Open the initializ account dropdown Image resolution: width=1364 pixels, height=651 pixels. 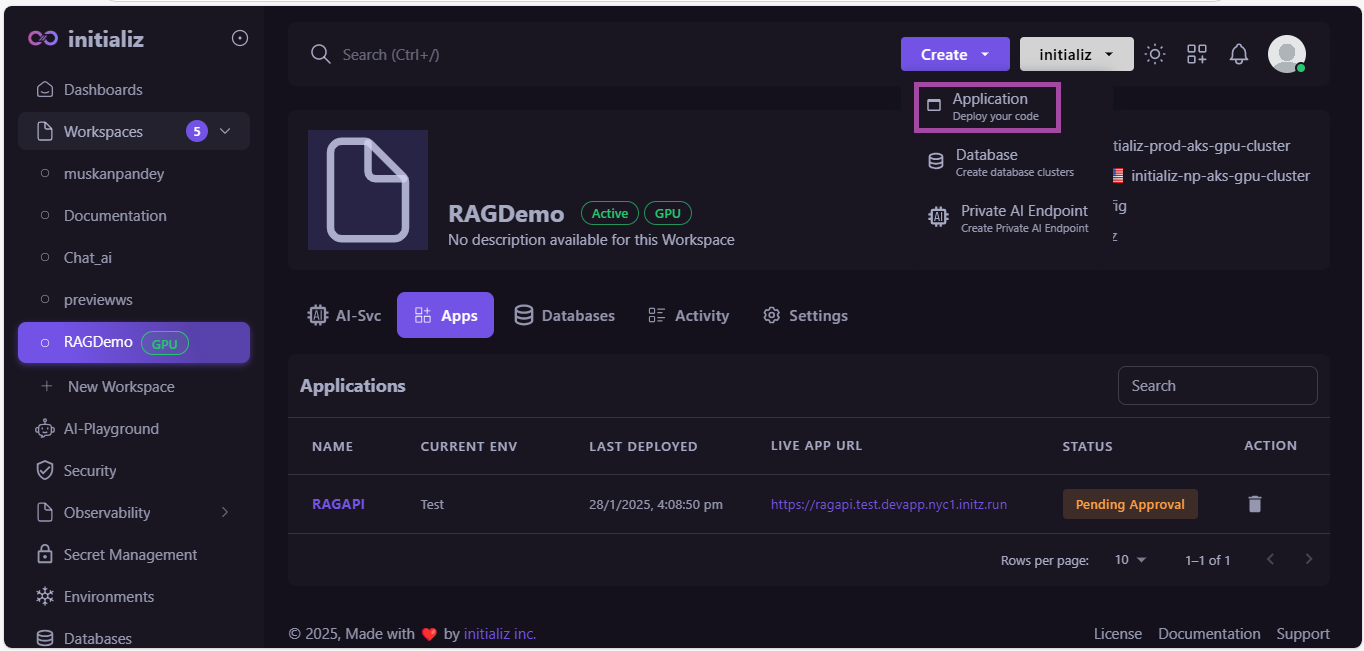1076,54
